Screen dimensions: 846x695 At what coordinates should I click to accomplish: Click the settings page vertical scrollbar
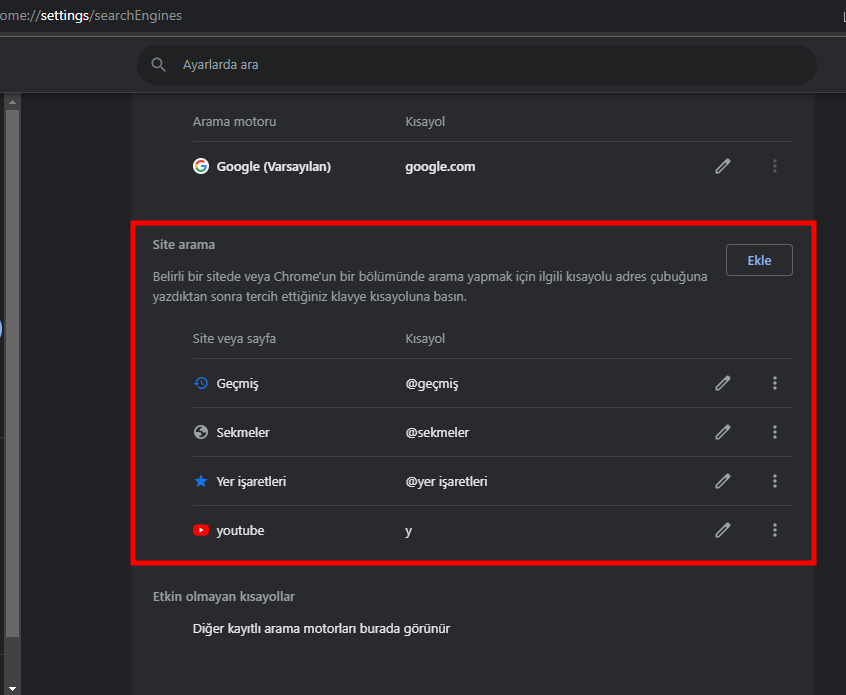pyautogui.click(x=12, y=370)
